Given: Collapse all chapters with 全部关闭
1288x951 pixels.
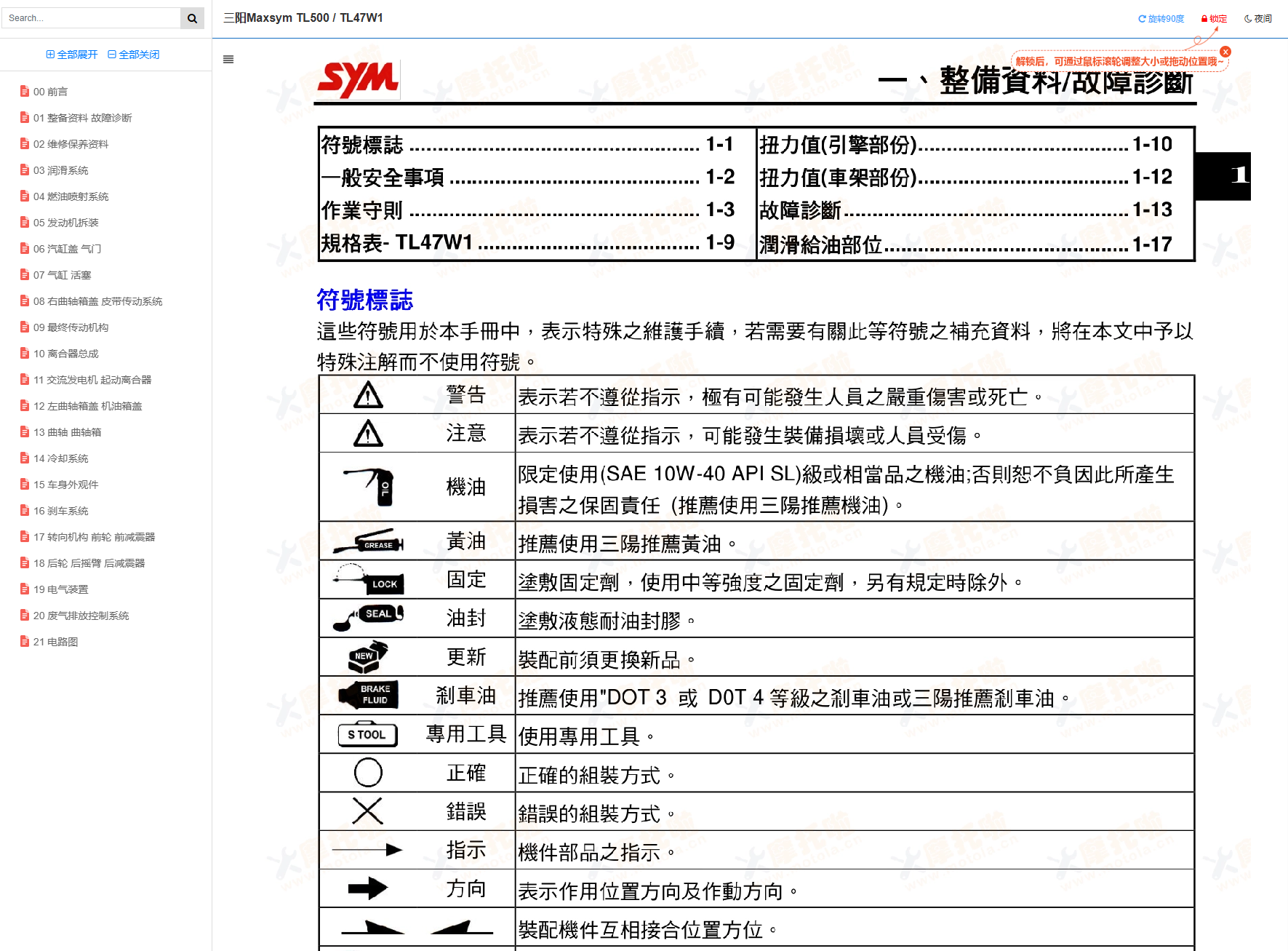Looking at the screenshot, I should tap(134, 55).
